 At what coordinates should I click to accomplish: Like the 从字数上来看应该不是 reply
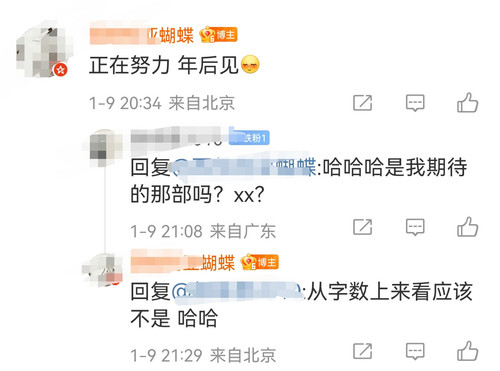coord(467,351)
